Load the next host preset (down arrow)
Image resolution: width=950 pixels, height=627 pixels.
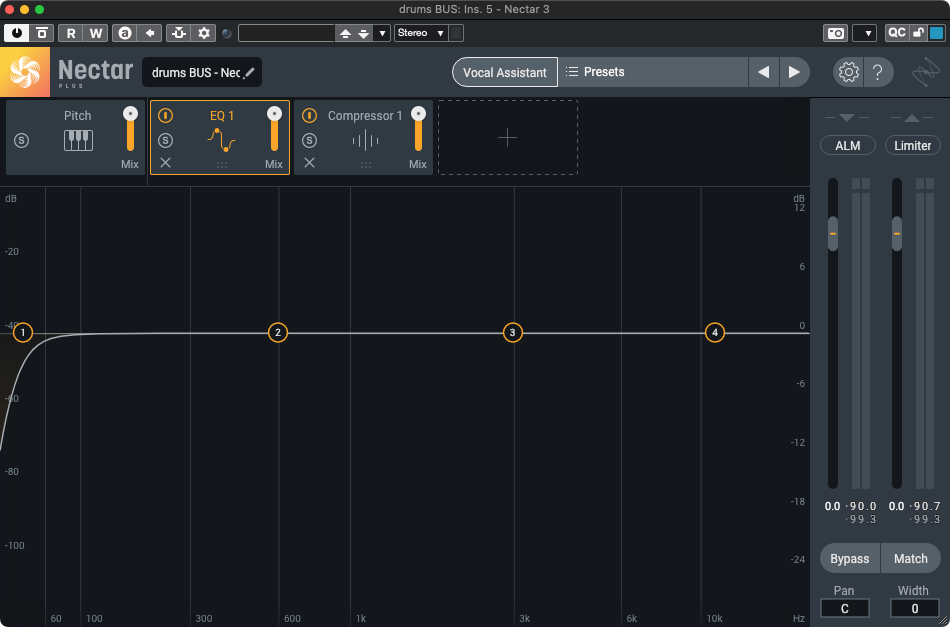point(364,33)
